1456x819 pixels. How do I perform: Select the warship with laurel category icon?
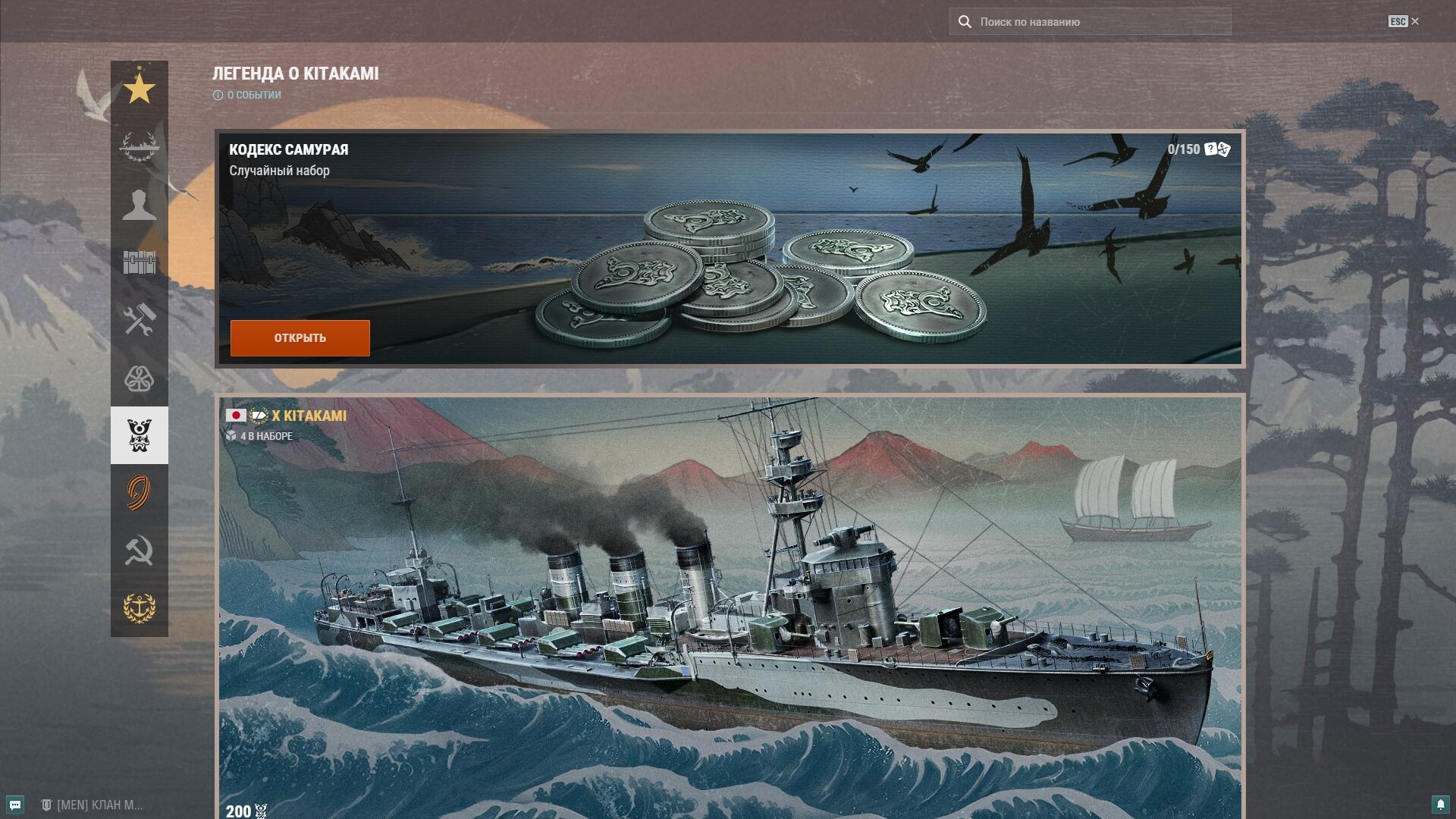(x=140, y=147)
